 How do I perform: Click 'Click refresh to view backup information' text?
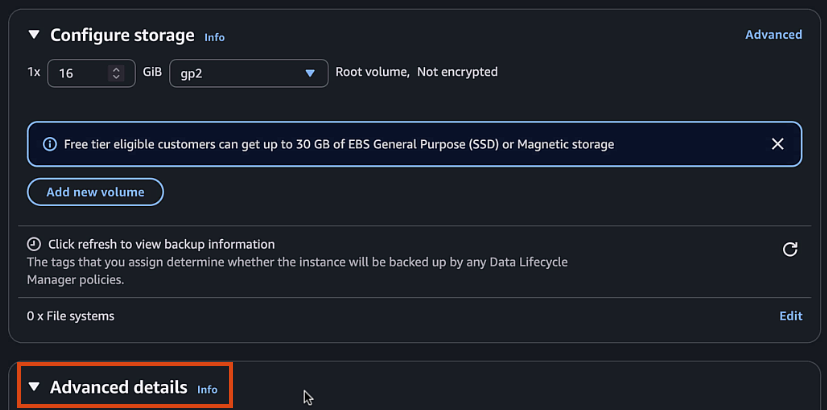tap(161, 244)
